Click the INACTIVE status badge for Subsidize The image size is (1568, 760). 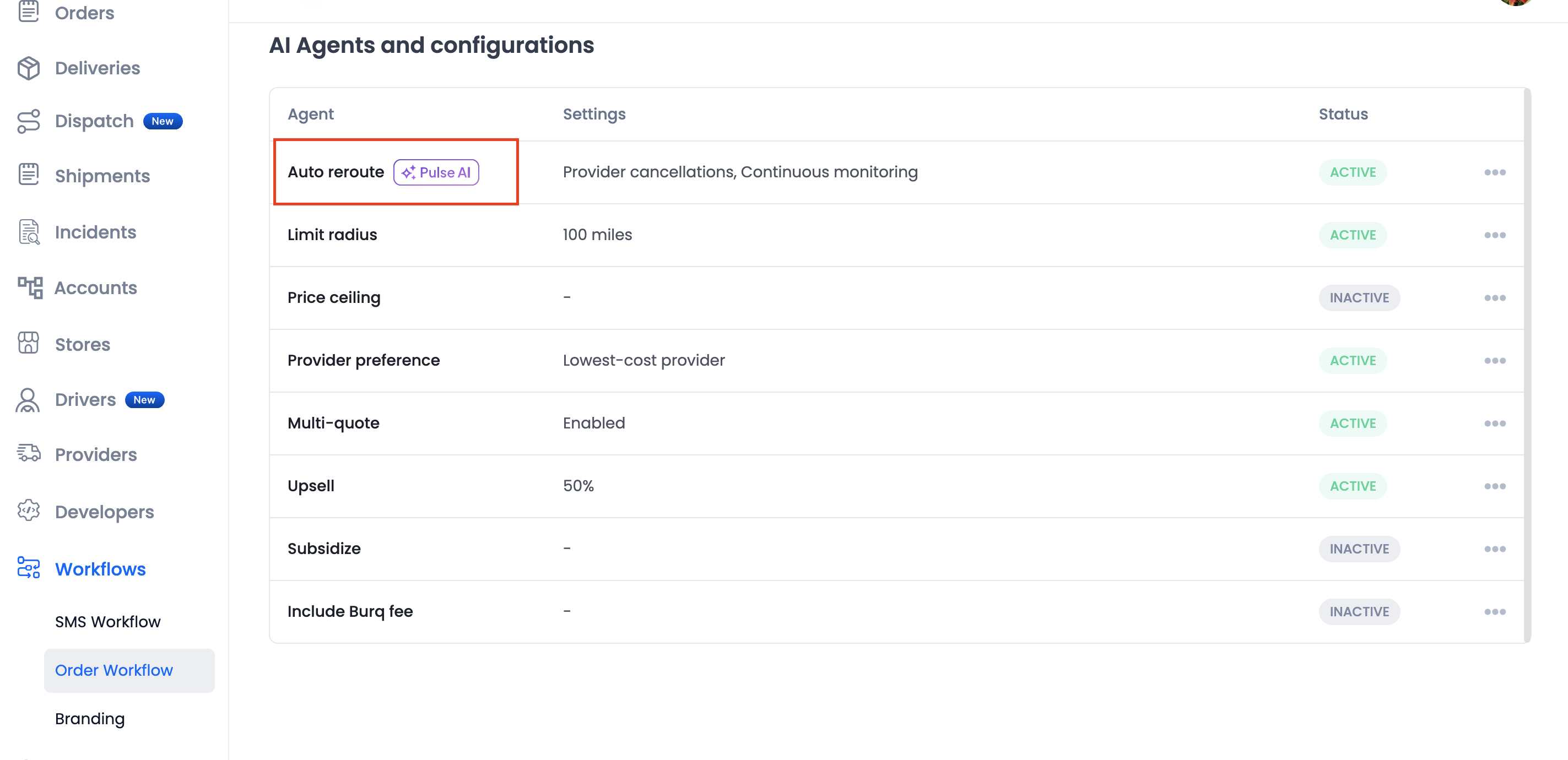point(1359,549)
